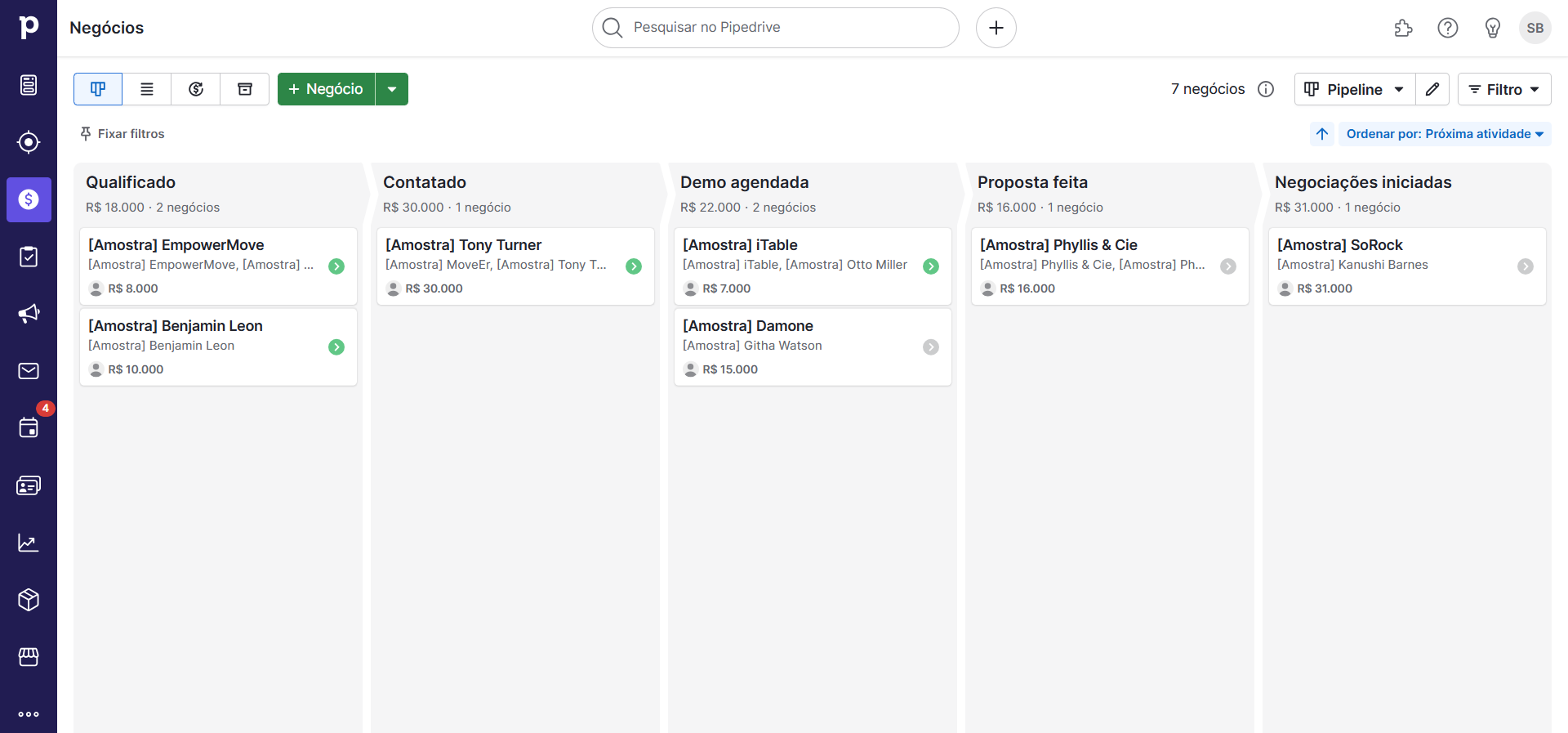
Task: Open the [Amostra] Phyllis & Cie deal
Action: tap(1110, 266)
